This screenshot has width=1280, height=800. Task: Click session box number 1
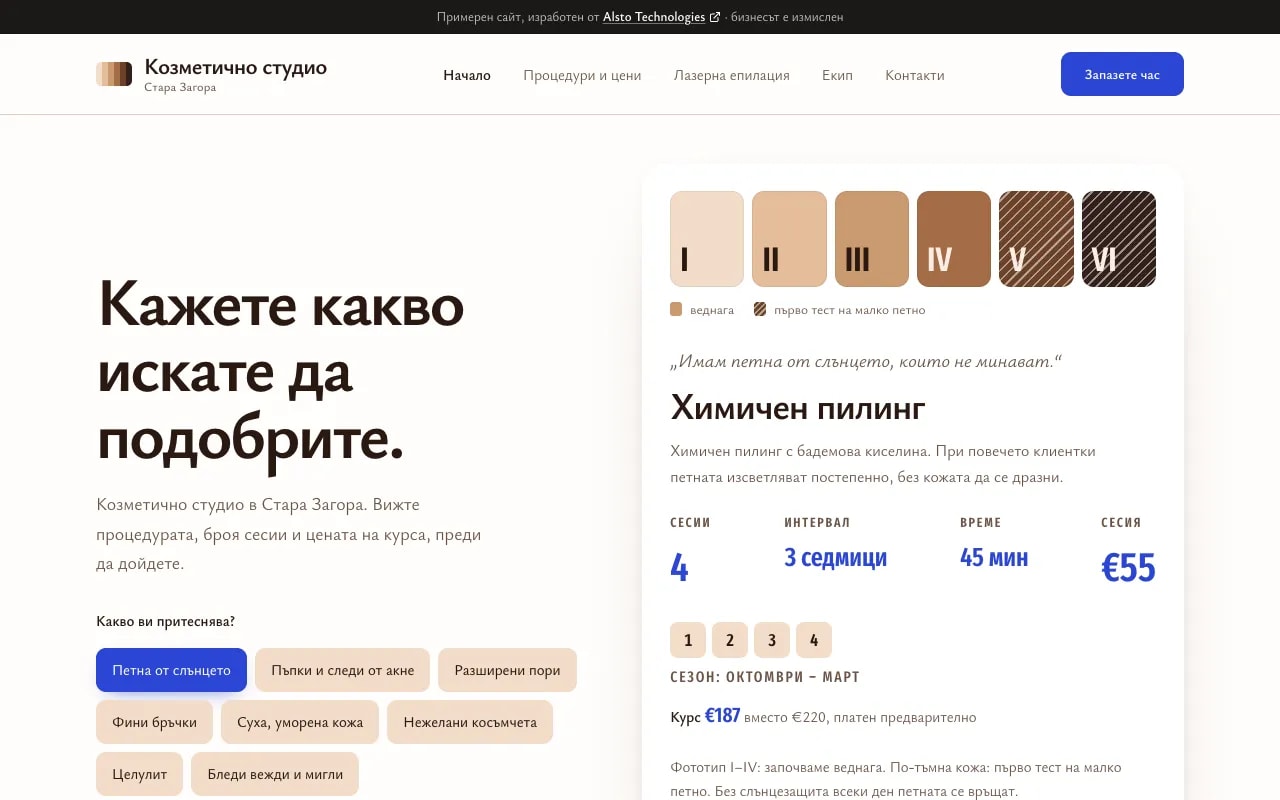coord(688,640)
